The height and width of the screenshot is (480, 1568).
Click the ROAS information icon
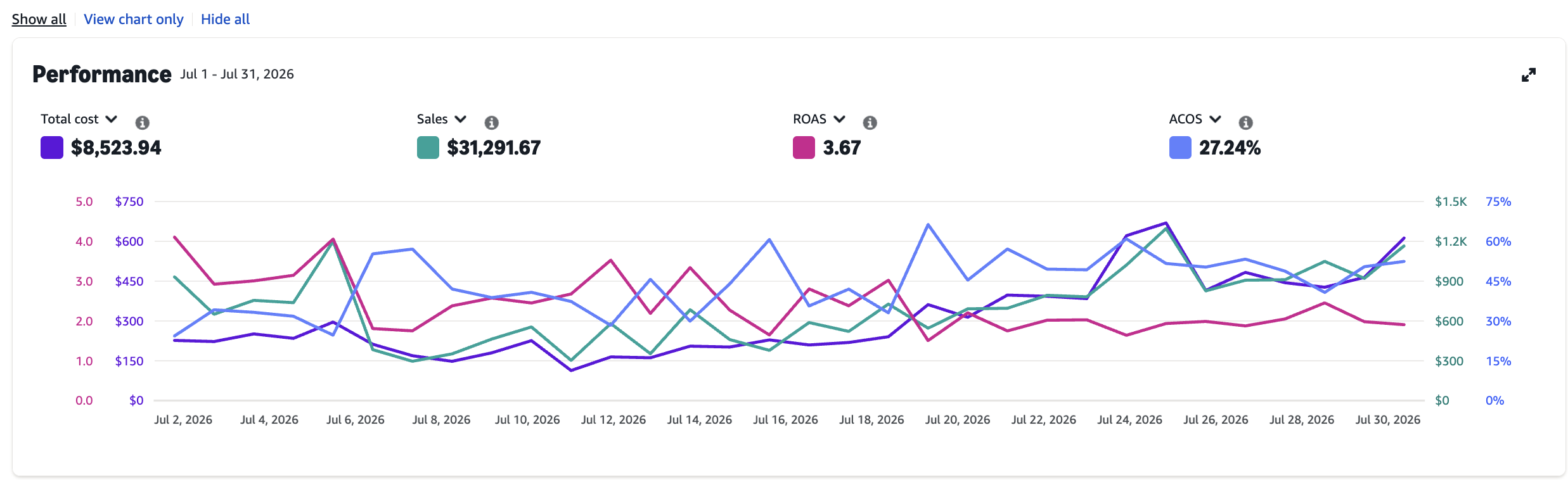coord(870,122)
